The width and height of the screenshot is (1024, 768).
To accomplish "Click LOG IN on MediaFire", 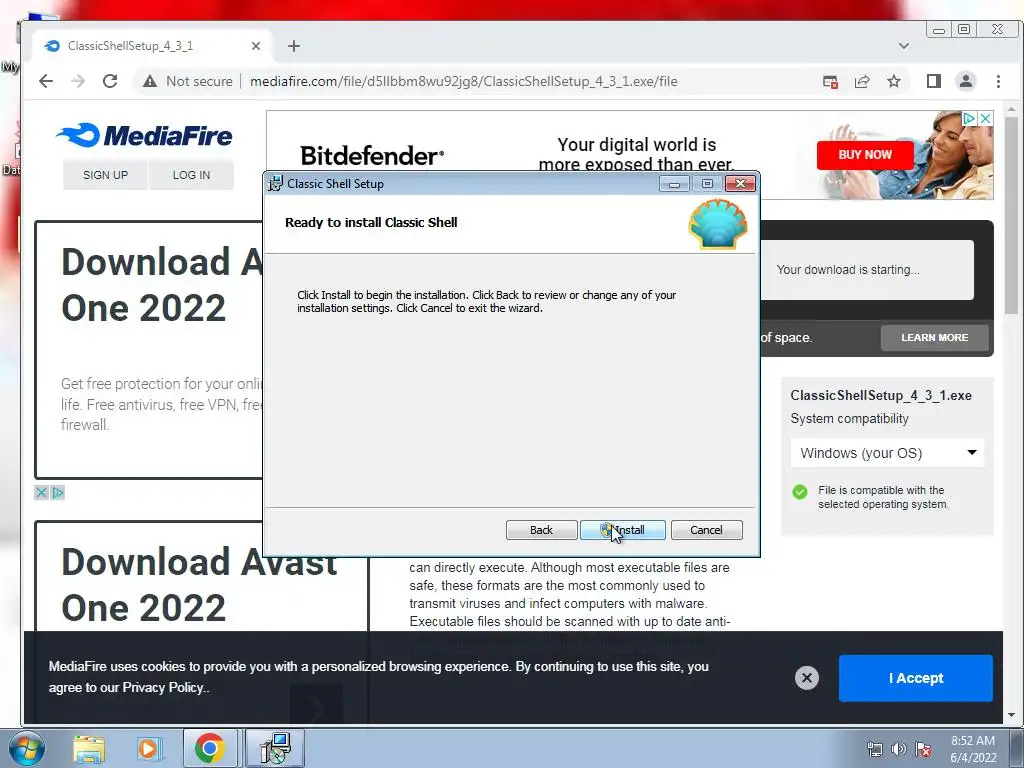I will click(191, 175).
